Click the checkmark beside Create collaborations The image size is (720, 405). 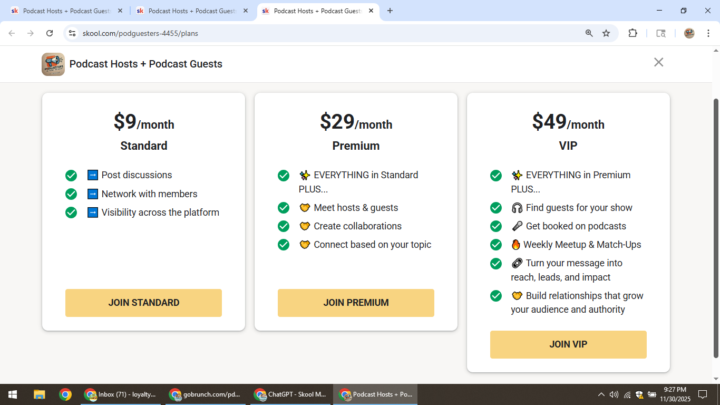[x=283, y=226]
